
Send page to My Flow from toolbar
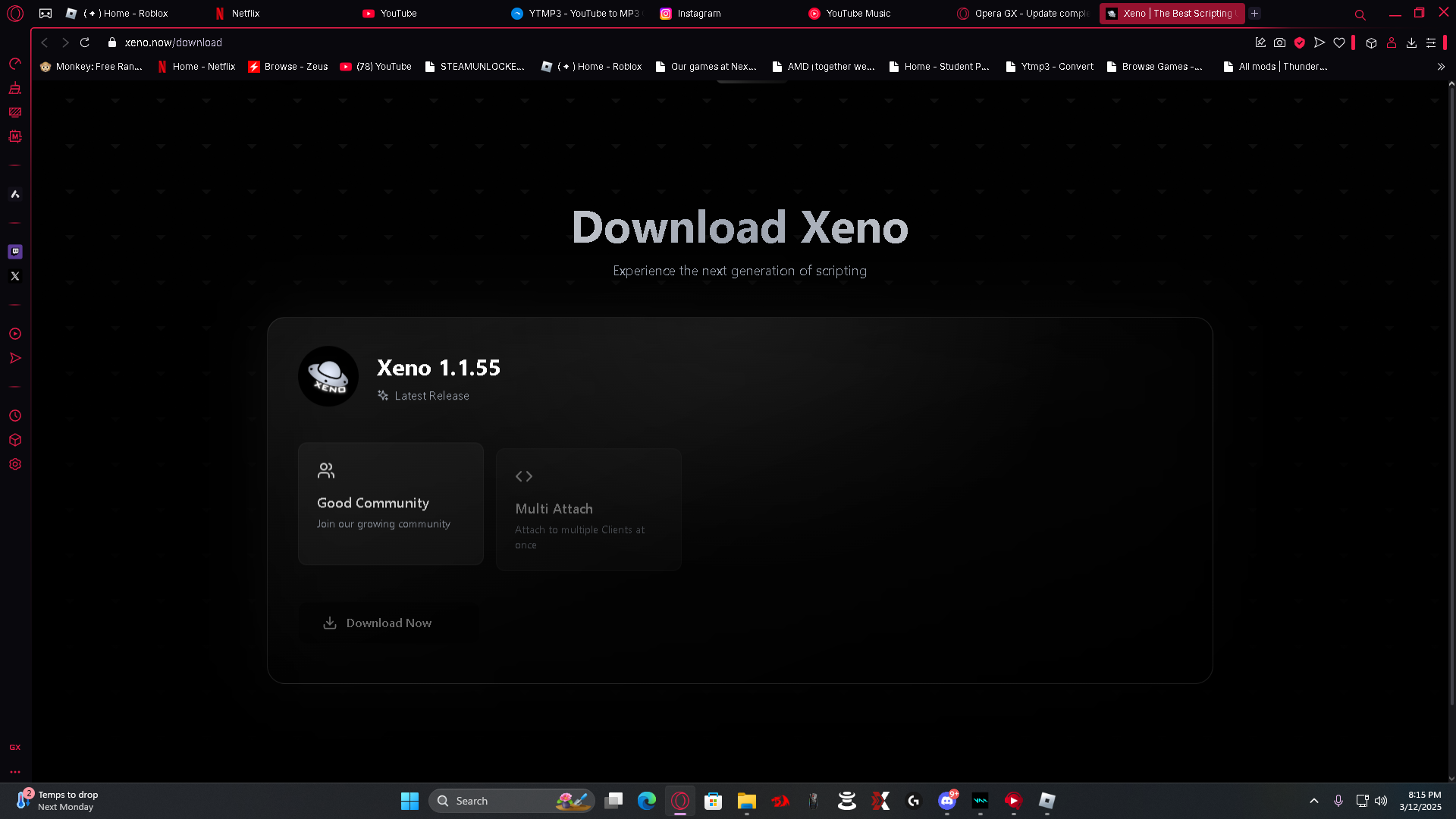tap(1319, 42)
